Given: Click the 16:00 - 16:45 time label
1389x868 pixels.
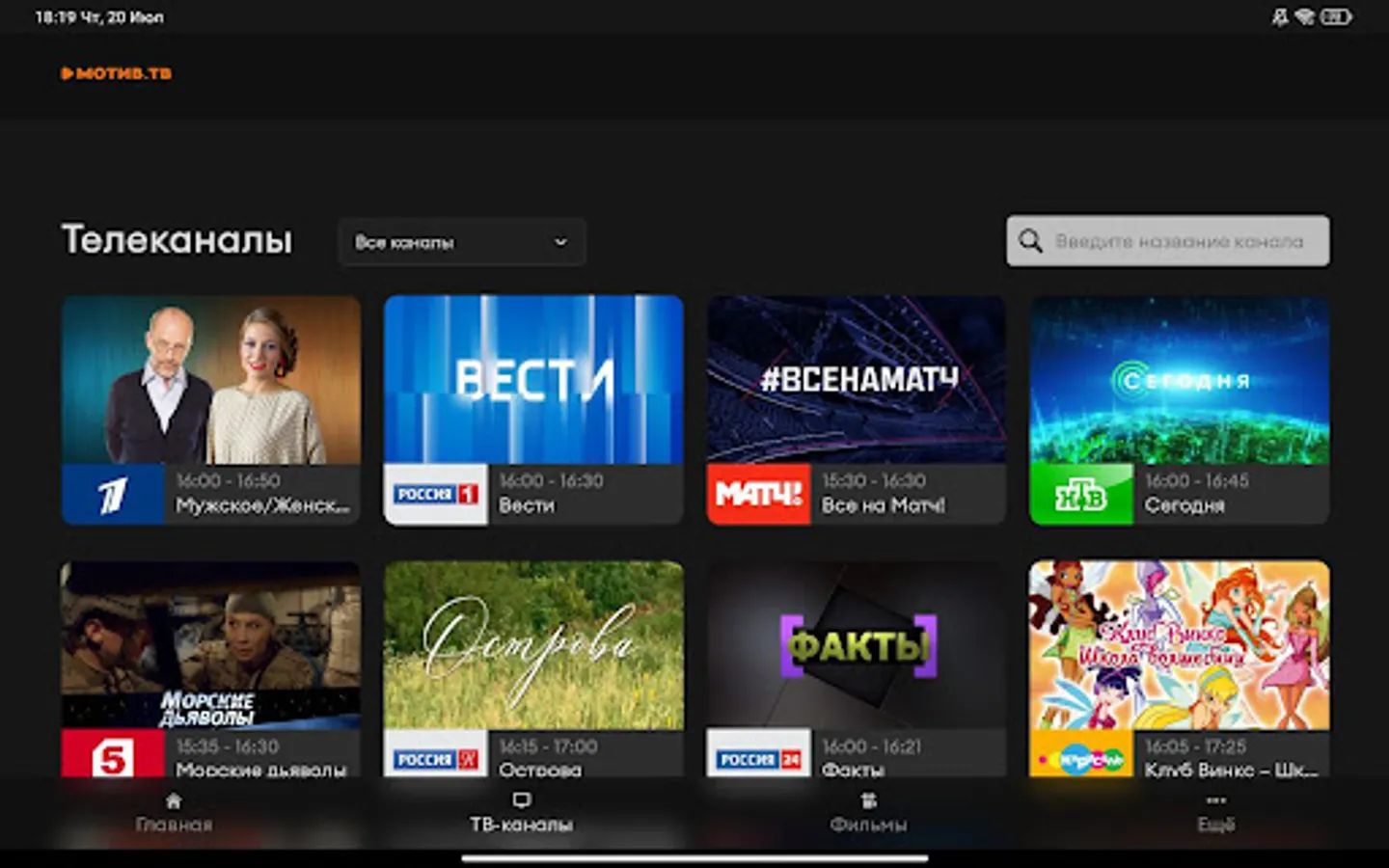Looking at the screenshot, I should coord(1197,480).
